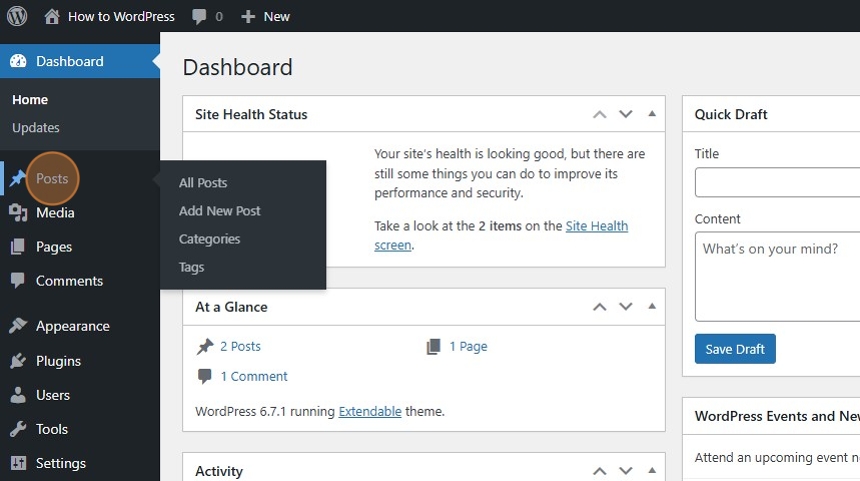Click the plus icon next to New

click(248, 17)
